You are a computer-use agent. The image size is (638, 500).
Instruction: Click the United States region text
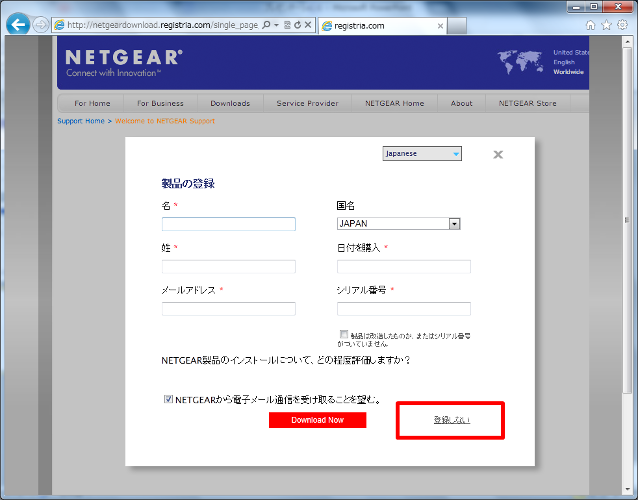point(571,52)
